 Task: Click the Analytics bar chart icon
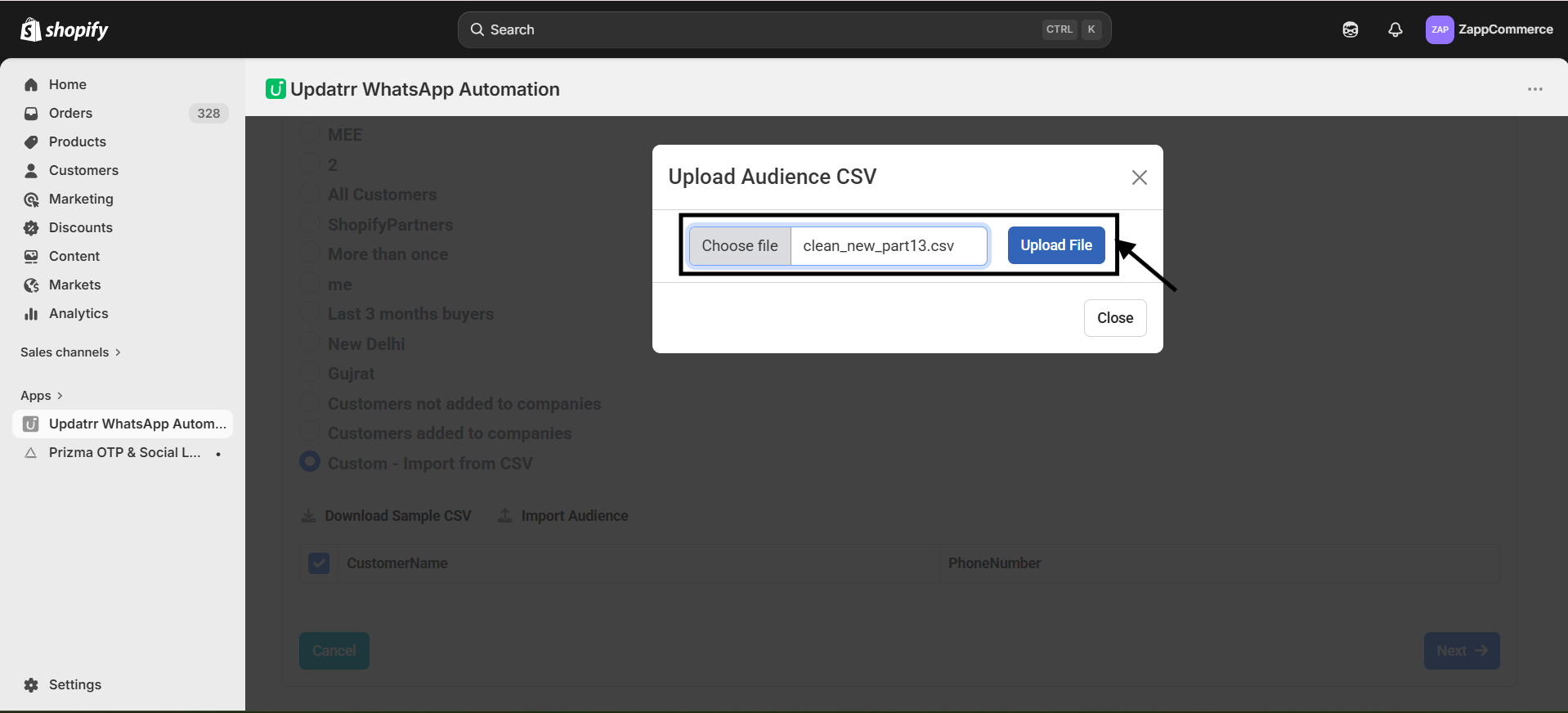[31, 314]
